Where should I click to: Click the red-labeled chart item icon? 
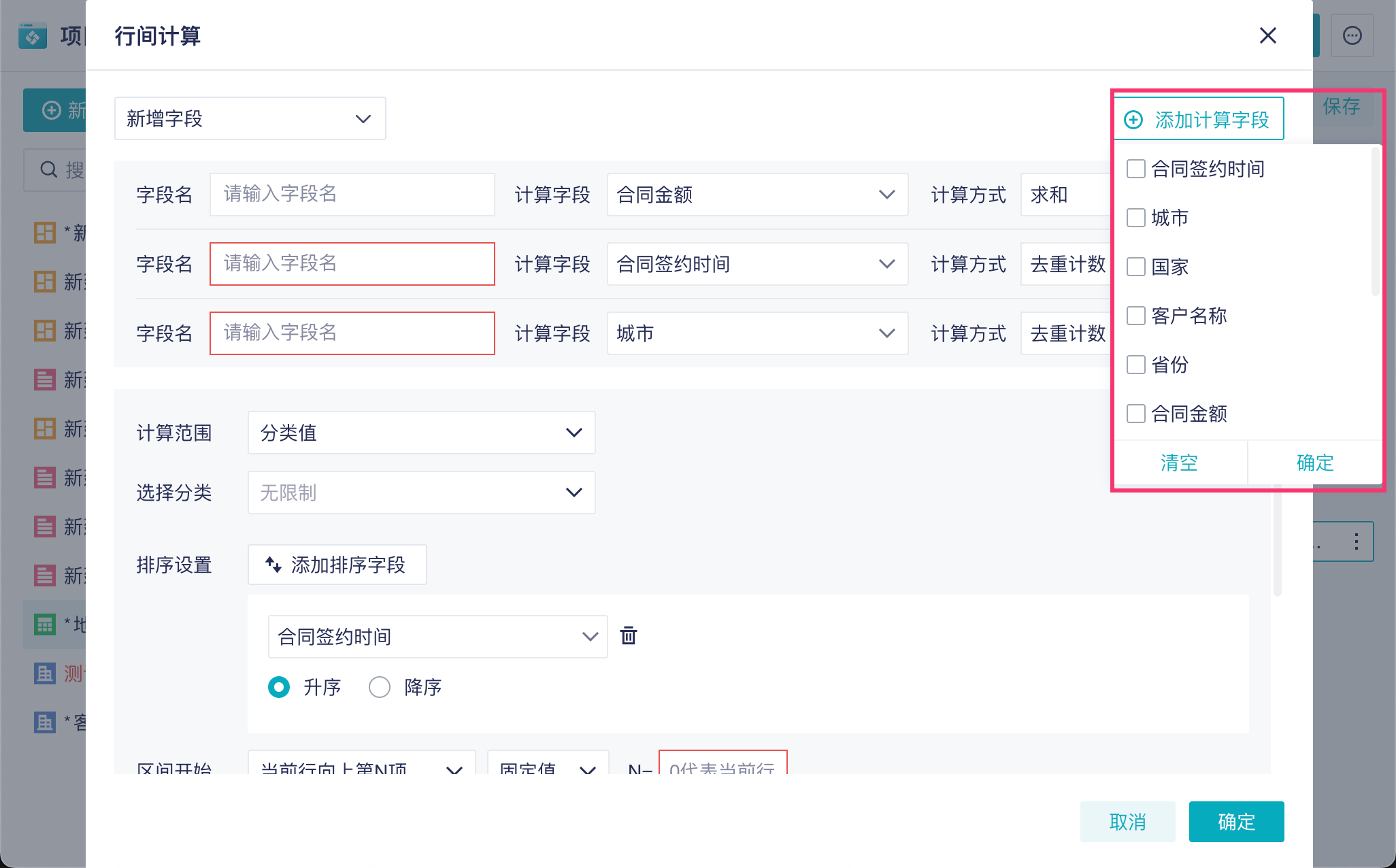[45, 673]
